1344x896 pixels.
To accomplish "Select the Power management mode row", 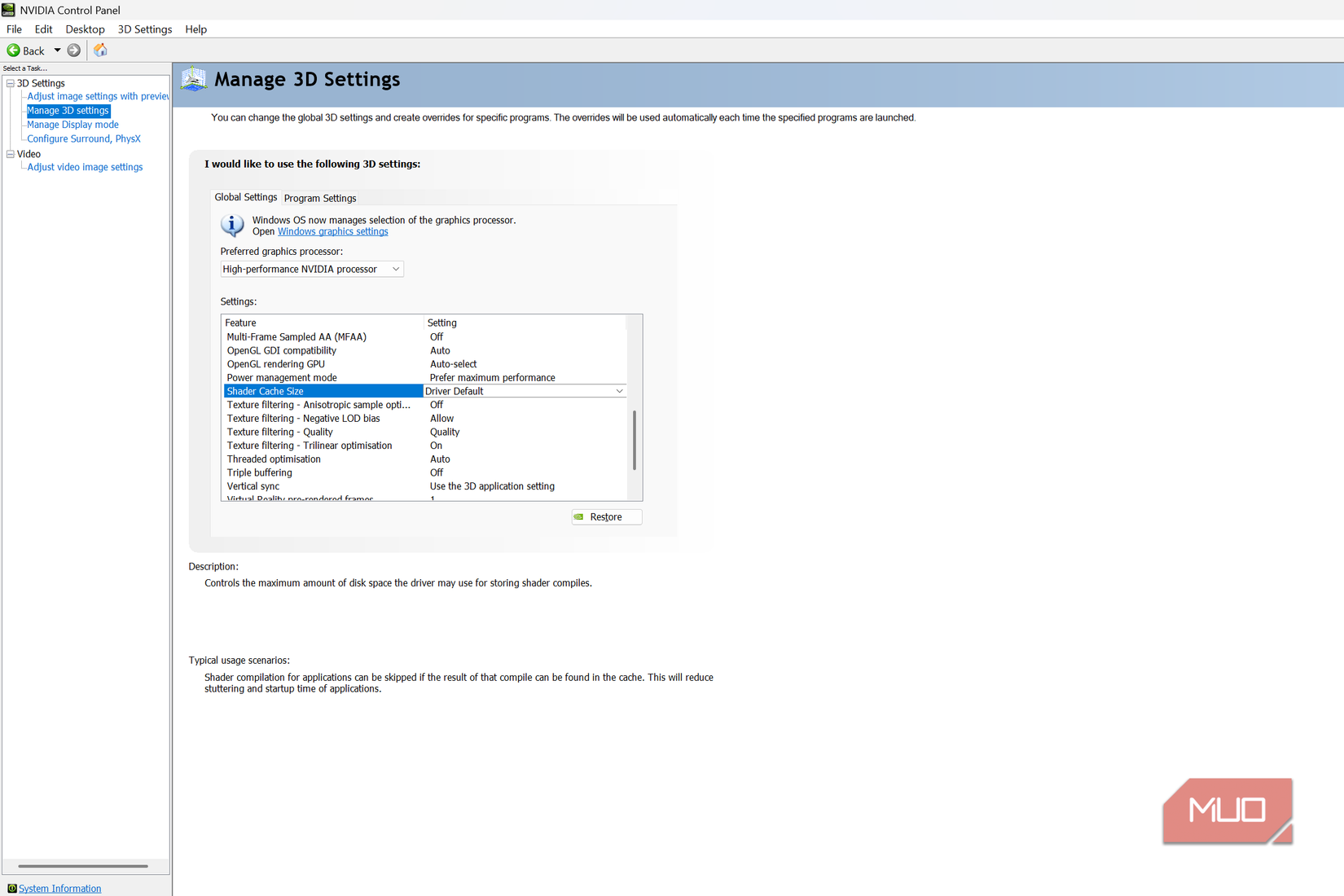I will 424,378.
